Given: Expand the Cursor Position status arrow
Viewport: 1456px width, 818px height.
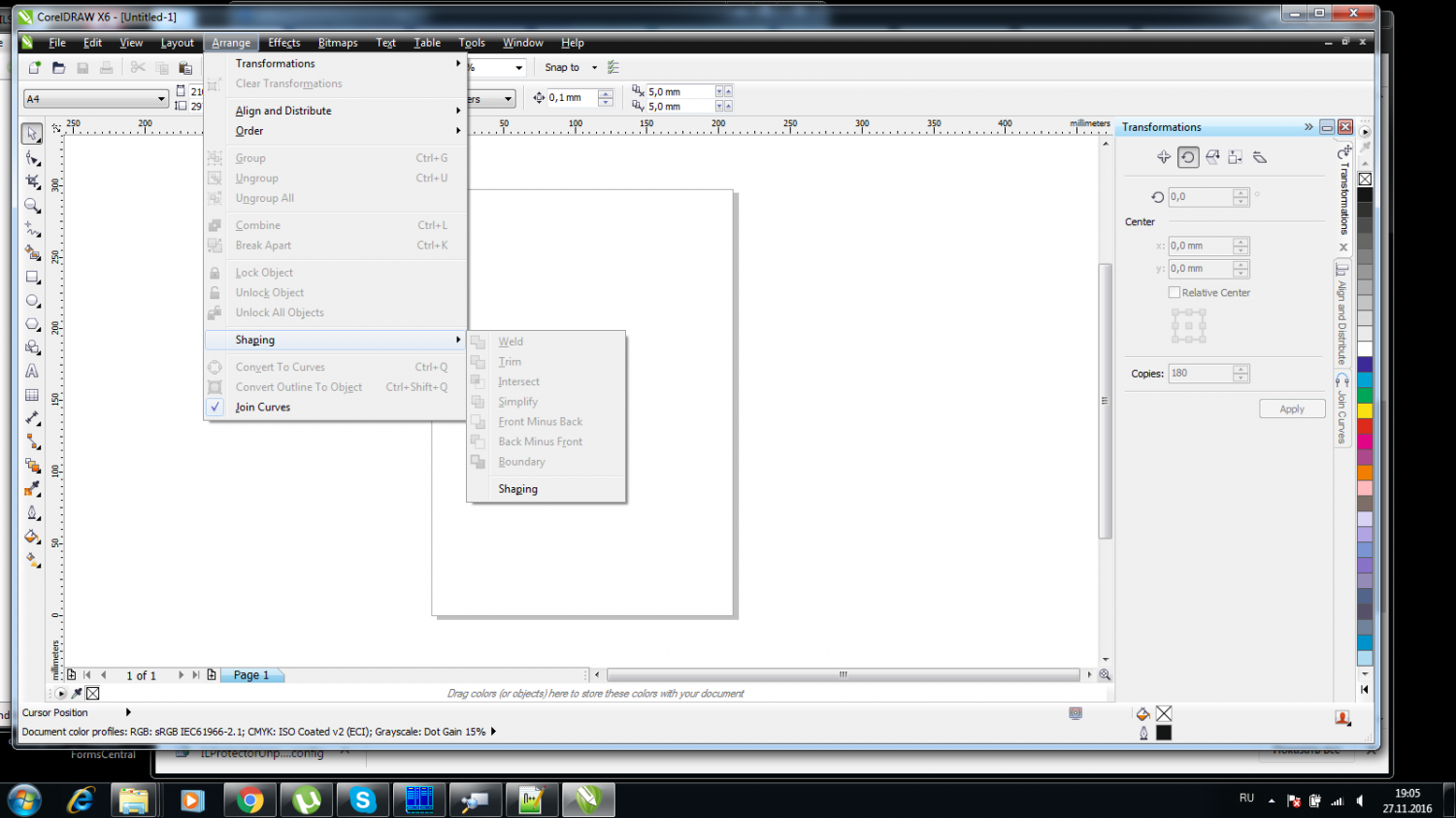Looking at the screenshot, I should (x=128, y=712).
